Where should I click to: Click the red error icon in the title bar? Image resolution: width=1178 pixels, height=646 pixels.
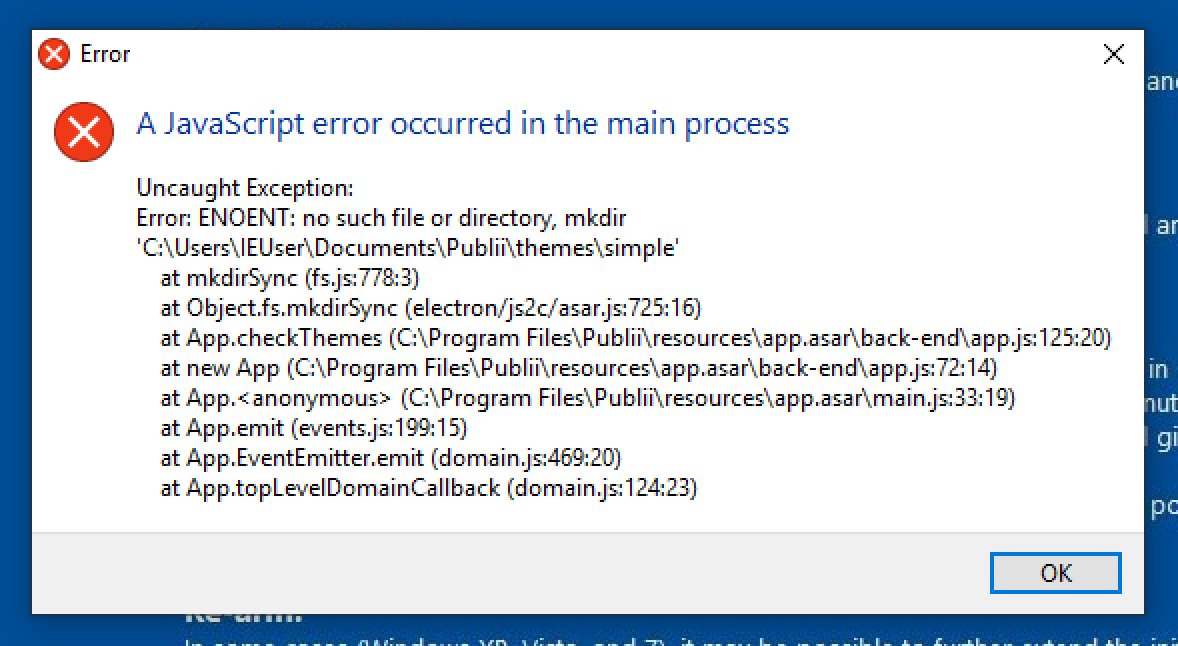click(x=52, y=55)
